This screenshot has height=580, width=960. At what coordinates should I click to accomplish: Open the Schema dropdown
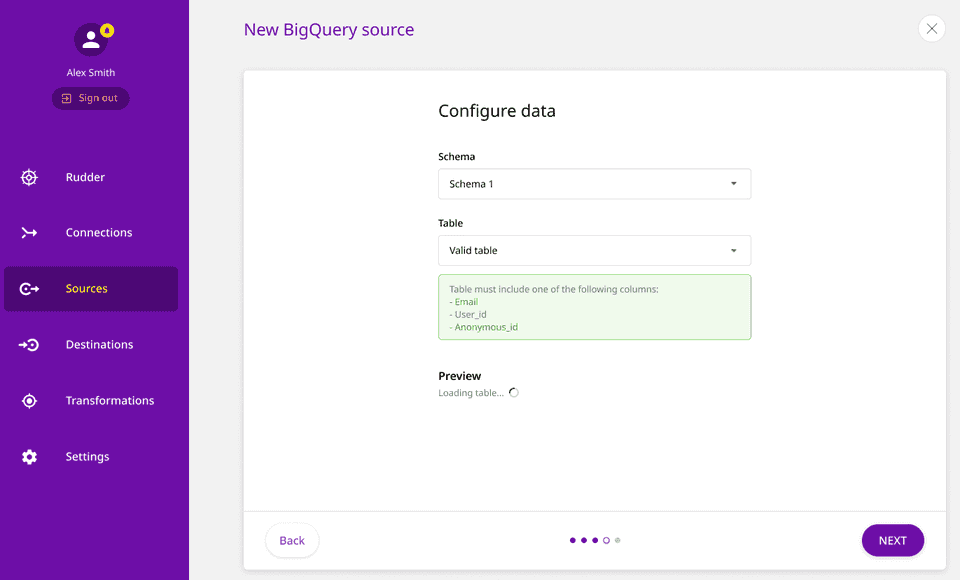click(594, 184)
